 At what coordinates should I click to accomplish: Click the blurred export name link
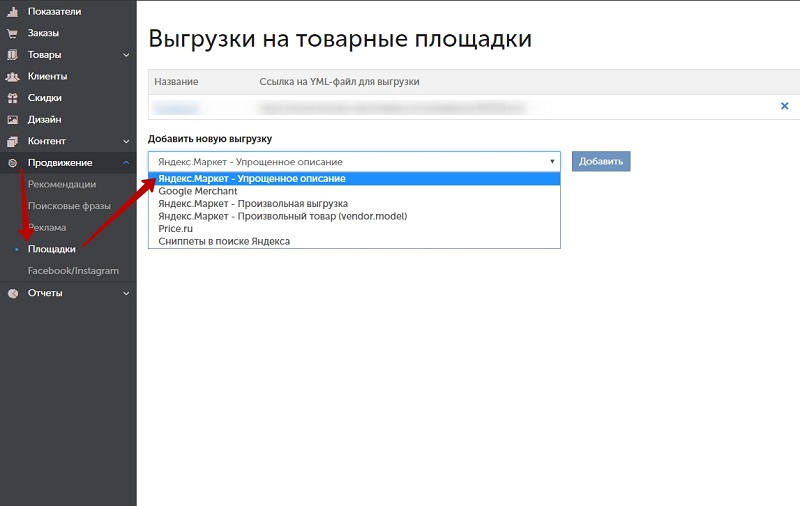(176, 108)
